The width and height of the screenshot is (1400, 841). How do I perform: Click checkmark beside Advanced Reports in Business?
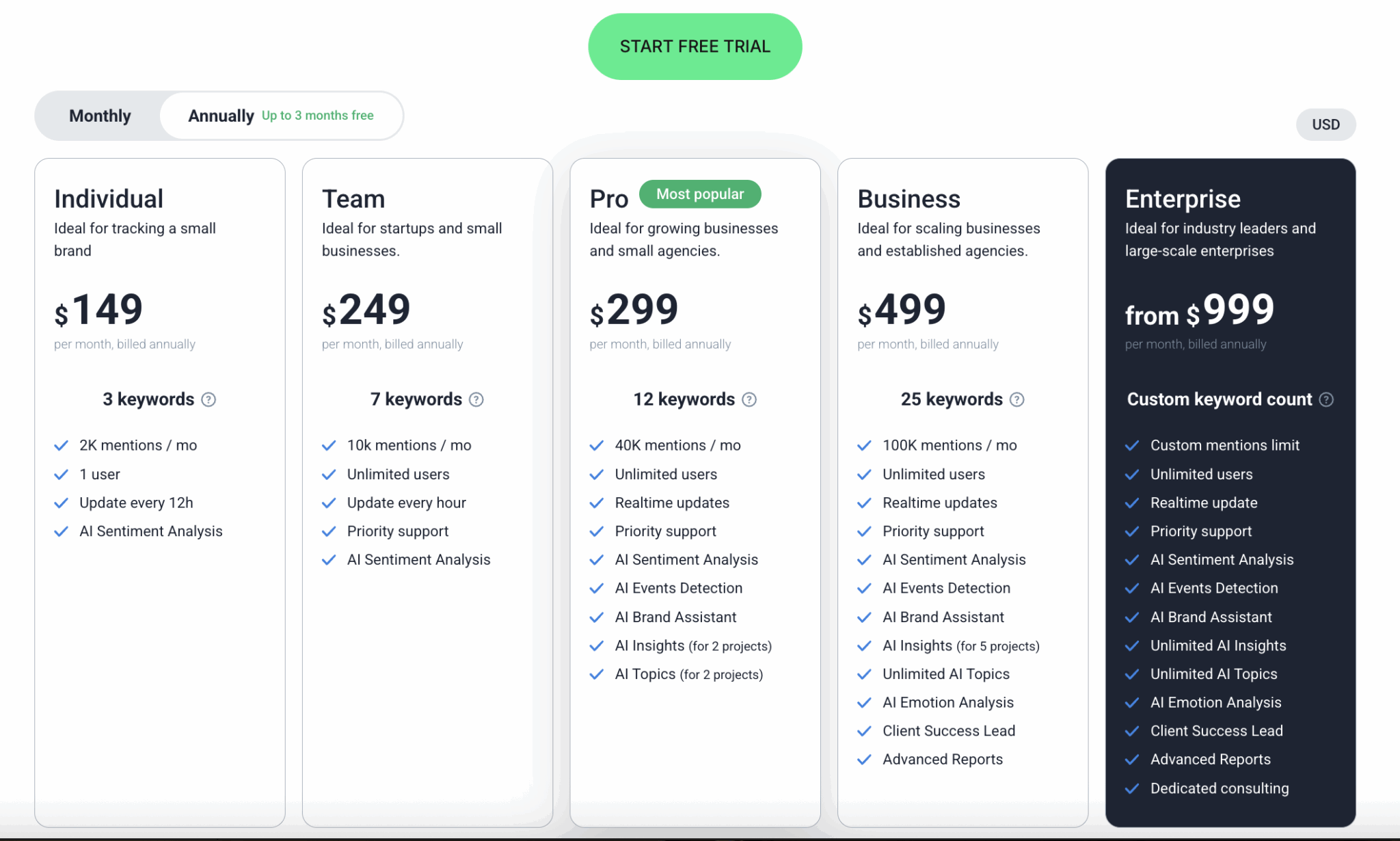863,759
